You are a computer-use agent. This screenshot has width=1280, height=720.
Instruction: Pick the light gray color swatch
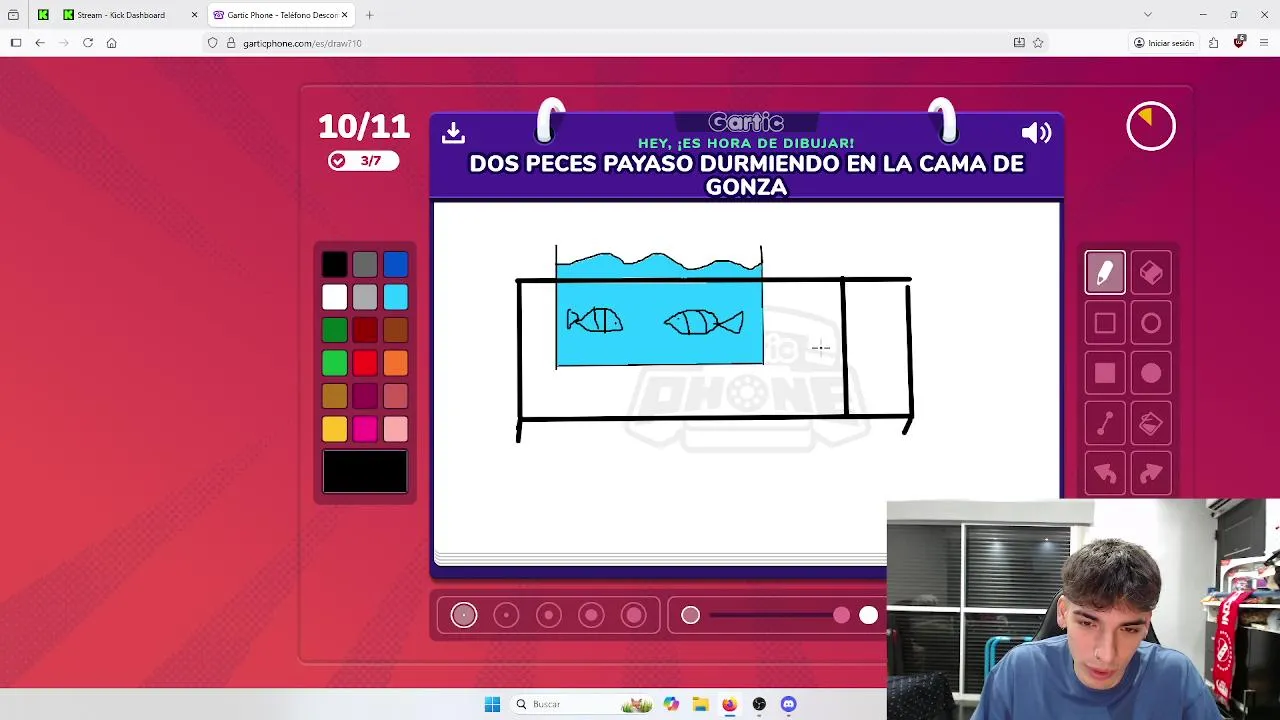coord(365,297)
